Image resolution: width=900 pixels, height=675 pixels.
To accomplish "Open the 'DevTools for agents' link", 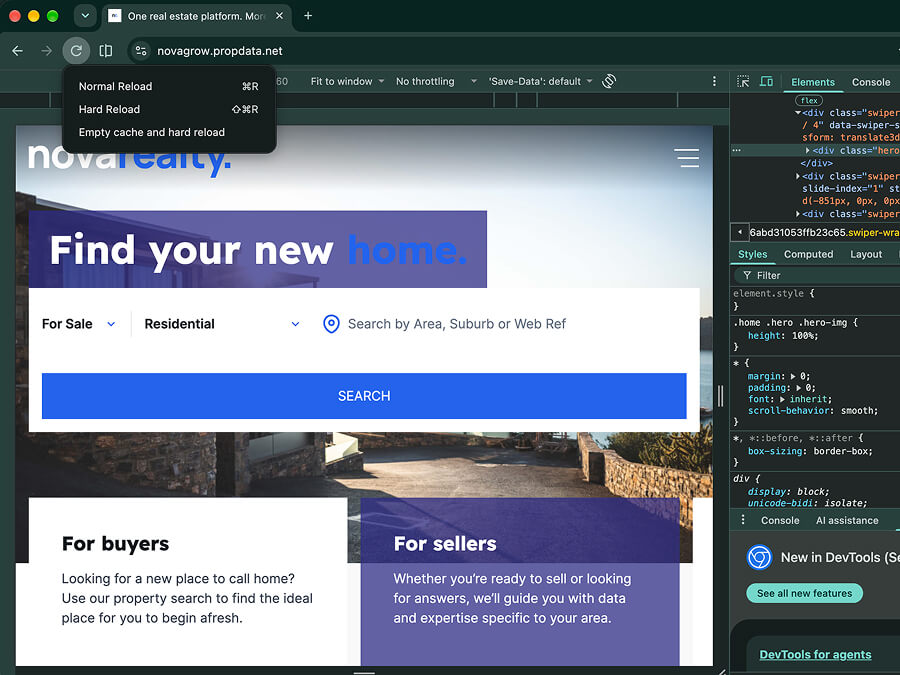I will [x=815, y=654].
